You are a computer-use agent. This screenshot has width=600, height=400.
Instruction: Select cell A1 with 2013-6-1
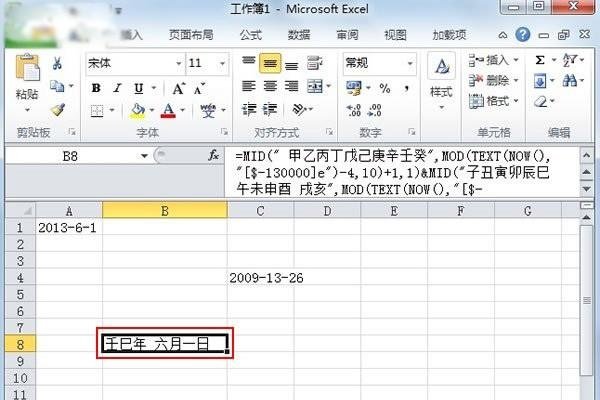click(x=69, y=228)
